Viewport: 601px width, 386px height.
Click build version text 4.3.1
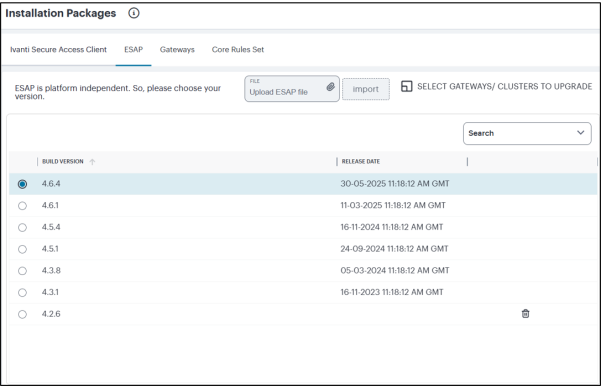pos(50,292)
